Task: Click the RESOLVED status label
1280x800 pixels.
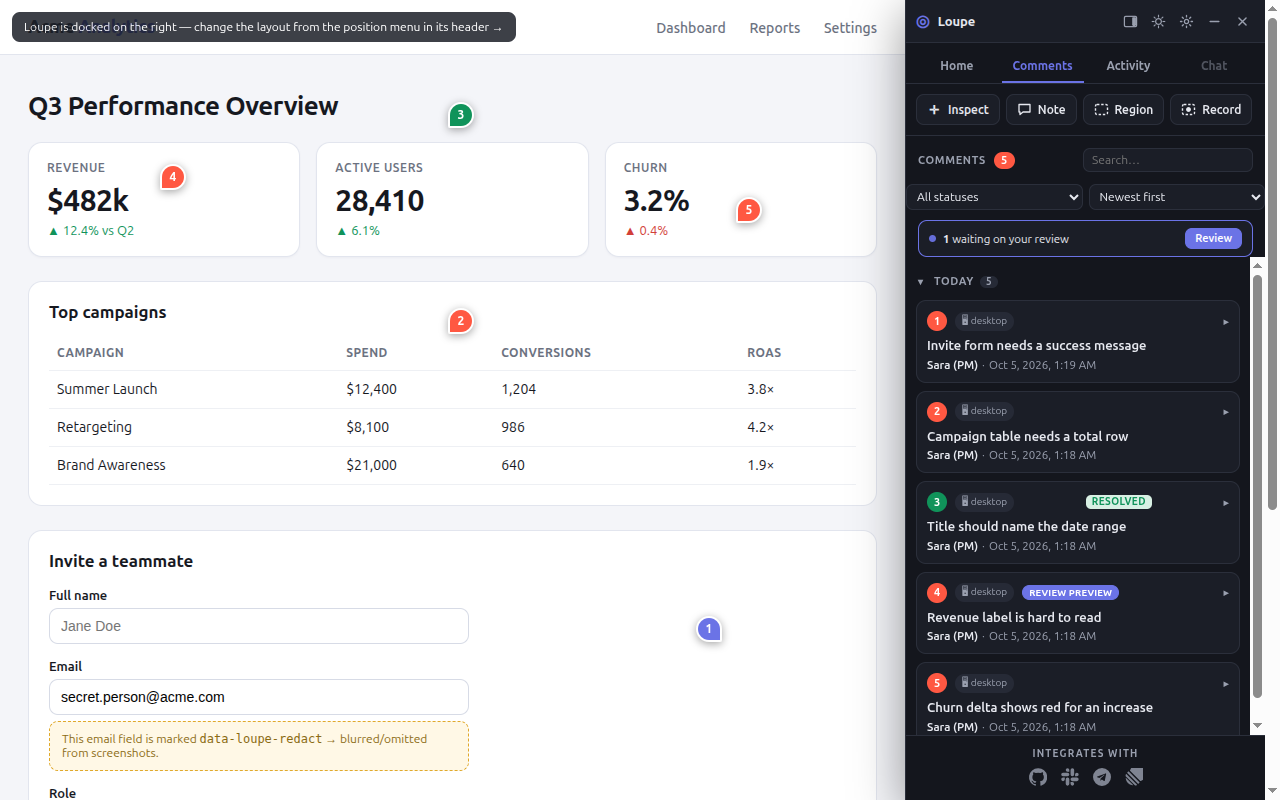Action: pyautogui.click(x=1119, y=502)
